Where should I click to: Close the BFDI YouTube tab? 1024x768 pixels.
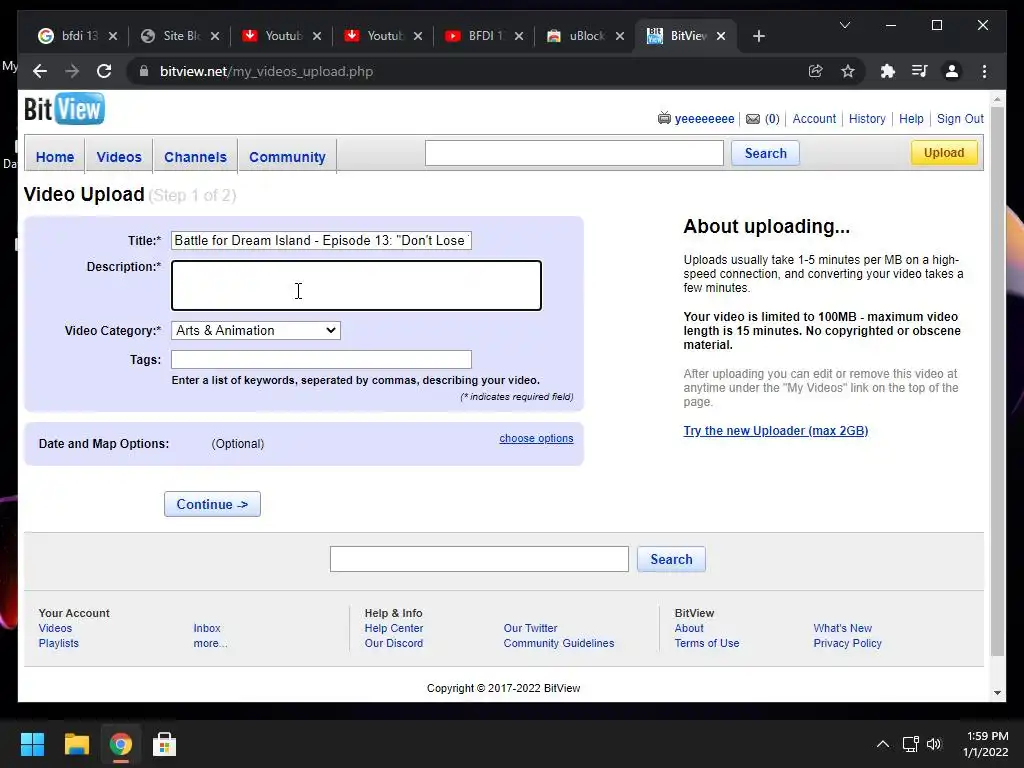(x=519, y=36)
